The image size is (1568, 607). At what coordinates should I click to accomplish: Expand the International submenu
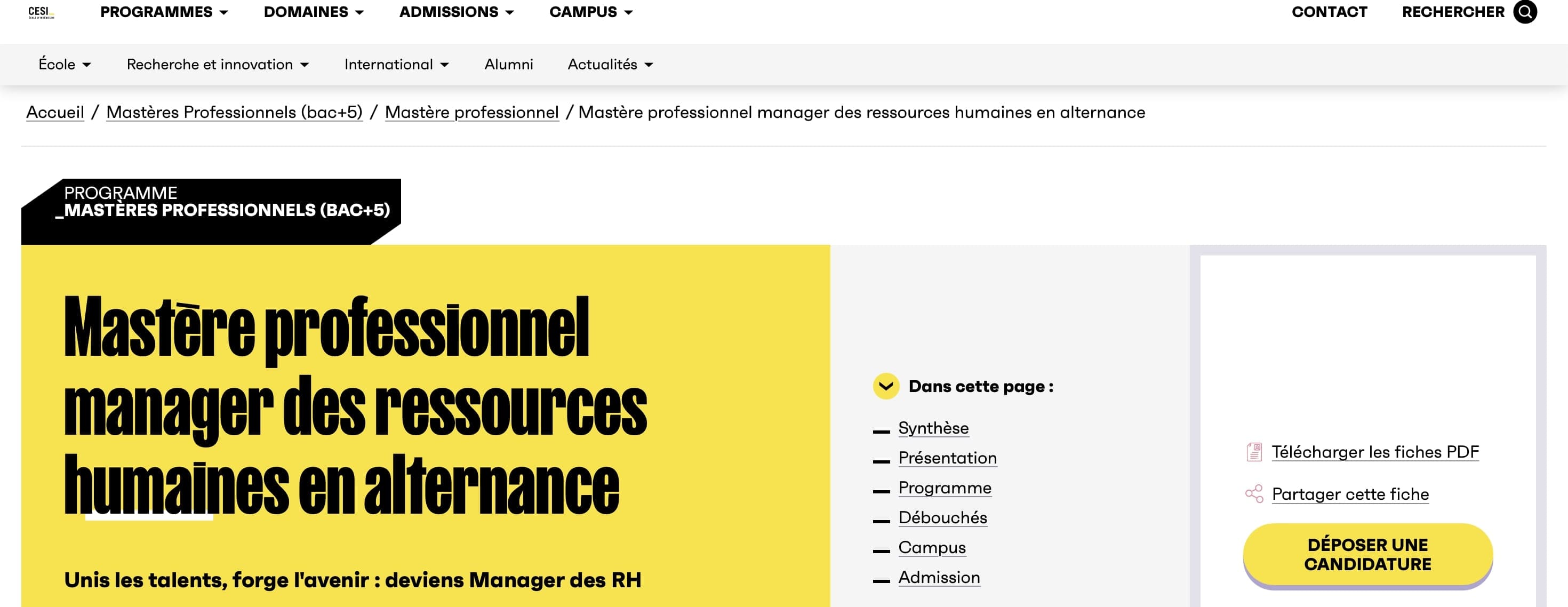click(x=396, y=64)
